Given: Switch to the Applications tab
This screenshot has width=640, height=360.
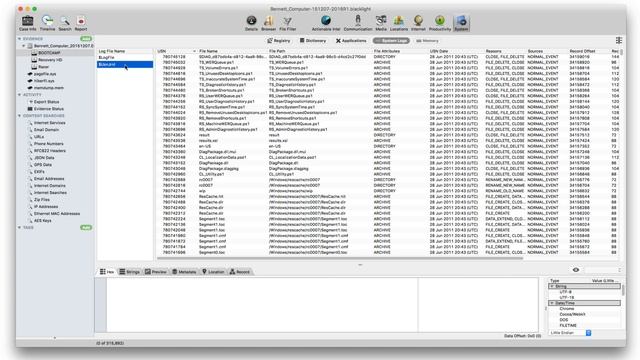Looking at the screenshot, I should tap(351, 41).
